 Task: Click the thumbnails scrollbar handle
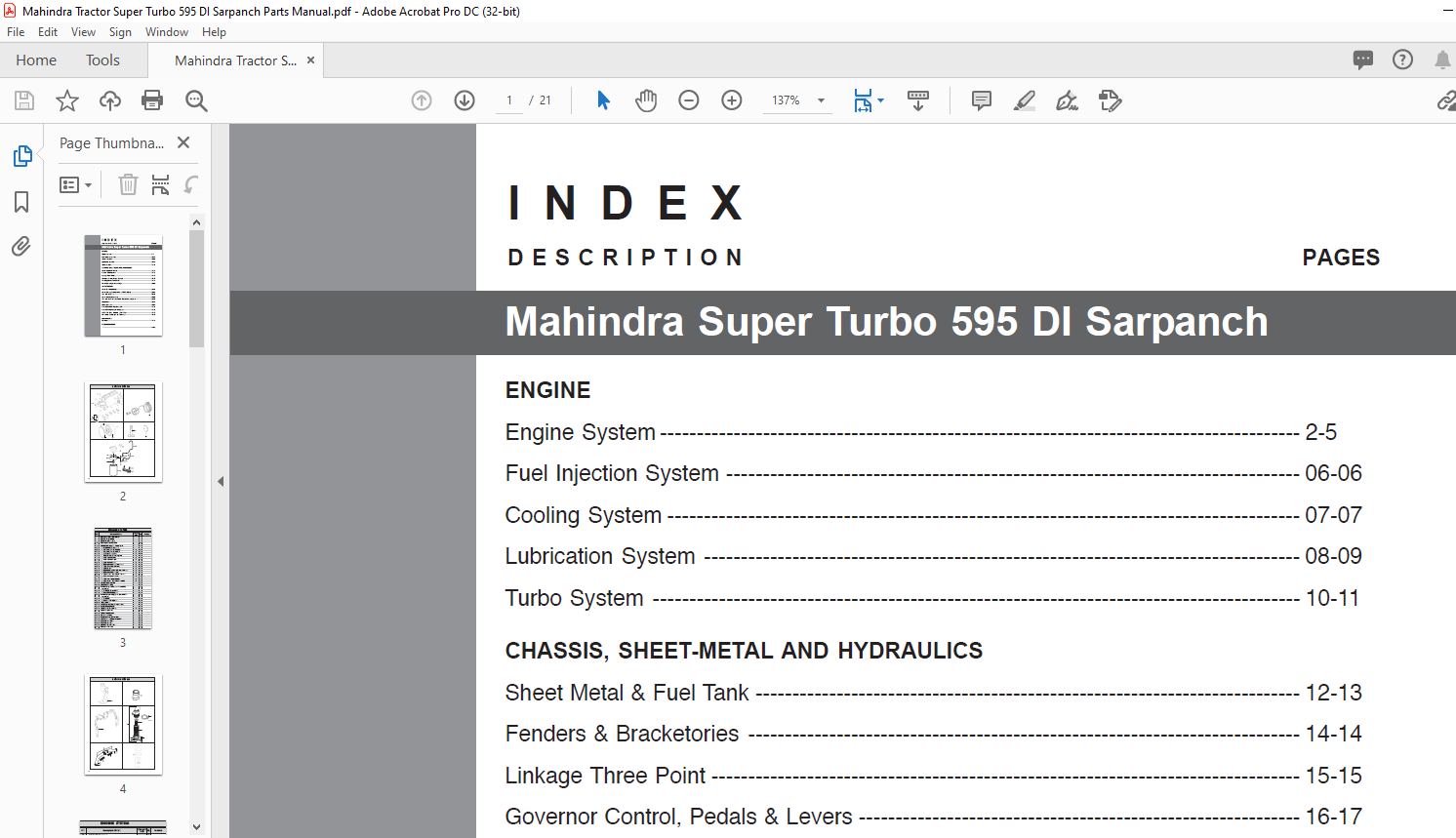196,289
